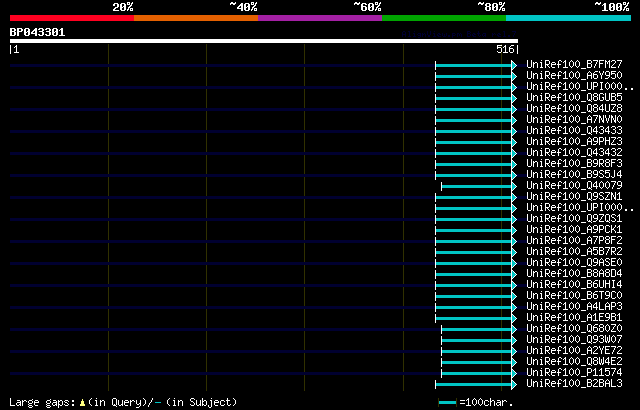Click the arrowhead ending the UniRef100_Q43433 alignment
This screenshot has width=640, height=410.
514,131
